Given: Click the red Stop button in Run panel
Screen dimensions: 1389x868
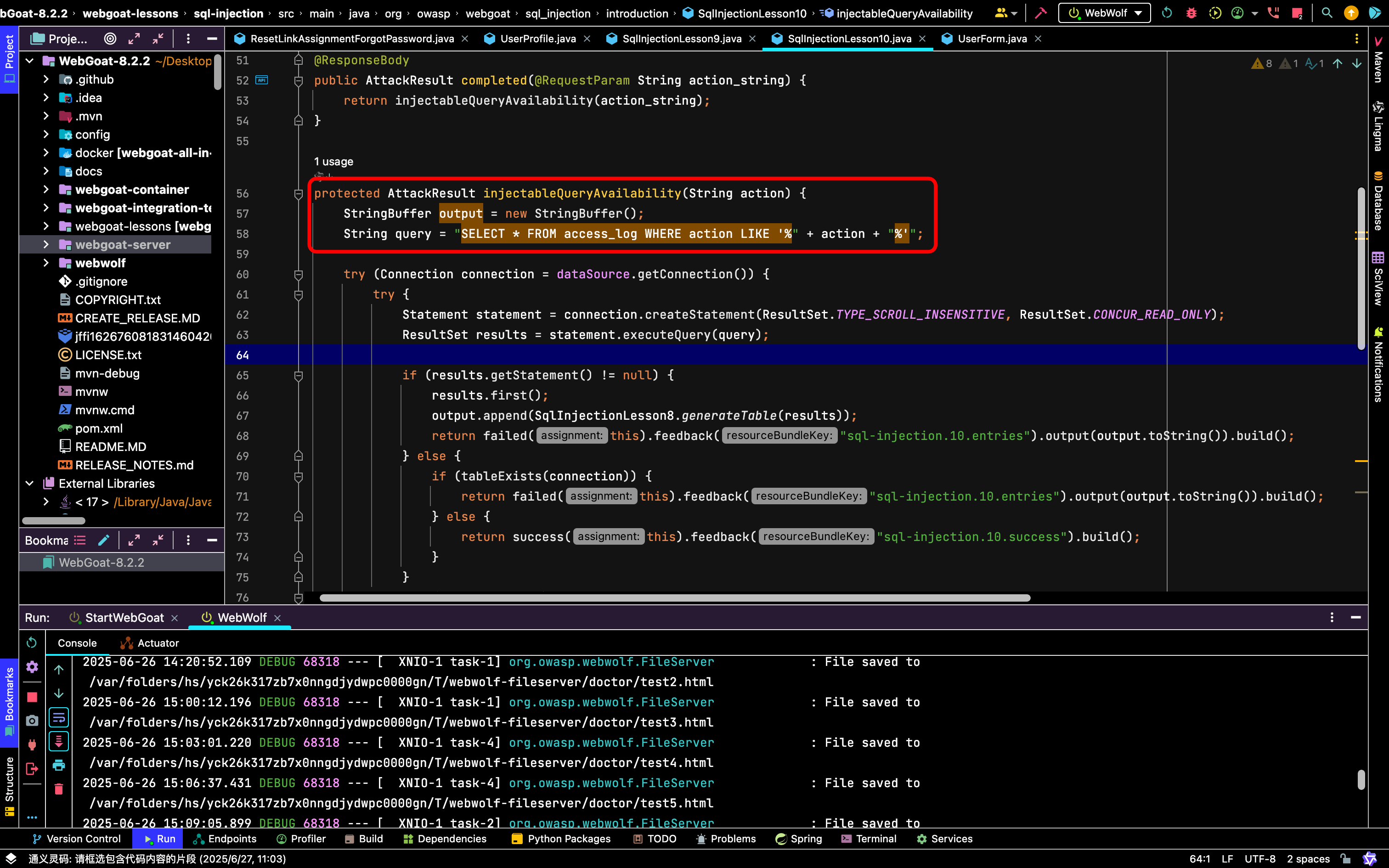Looking at the screenshot, I should tap(32, 697).
